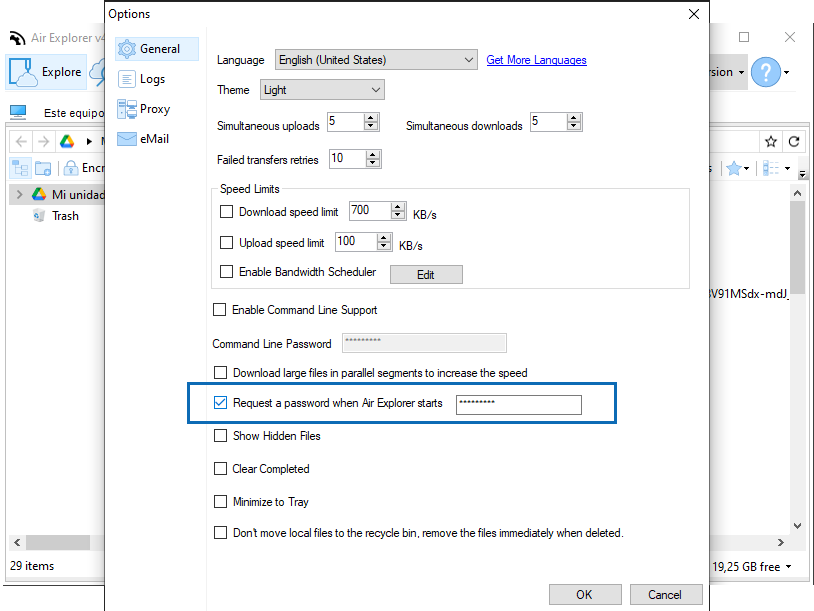Toggle Enable Bandwidth Scheduler checkbox
The image size is (814, 611).
[x=226, y=271]
